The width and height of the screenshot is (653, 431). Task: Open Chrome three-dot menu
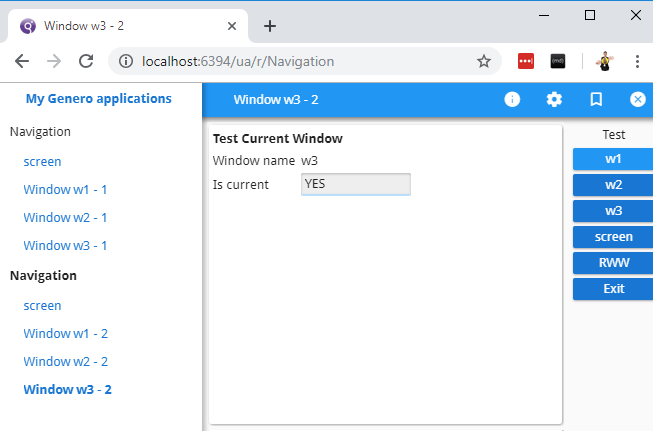637,61
